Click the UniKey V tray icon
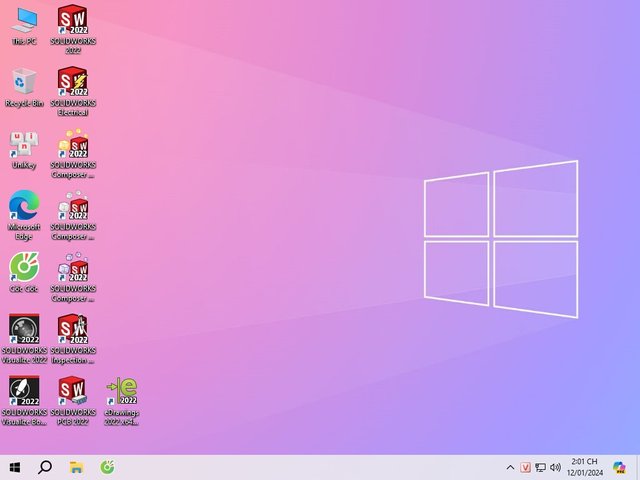 [x=525, y=468]
